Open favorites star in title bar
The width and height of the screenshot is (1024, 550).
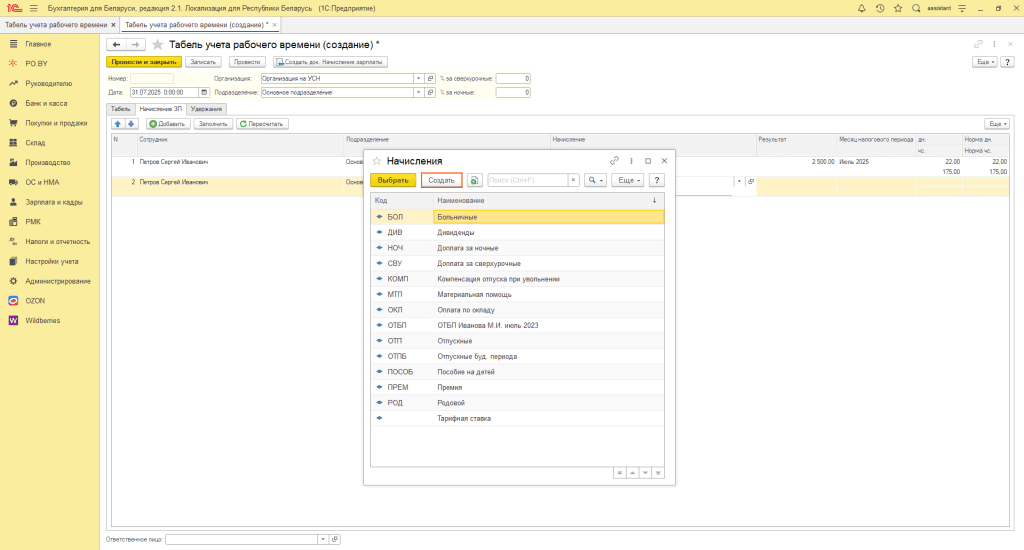coord(898,8)
